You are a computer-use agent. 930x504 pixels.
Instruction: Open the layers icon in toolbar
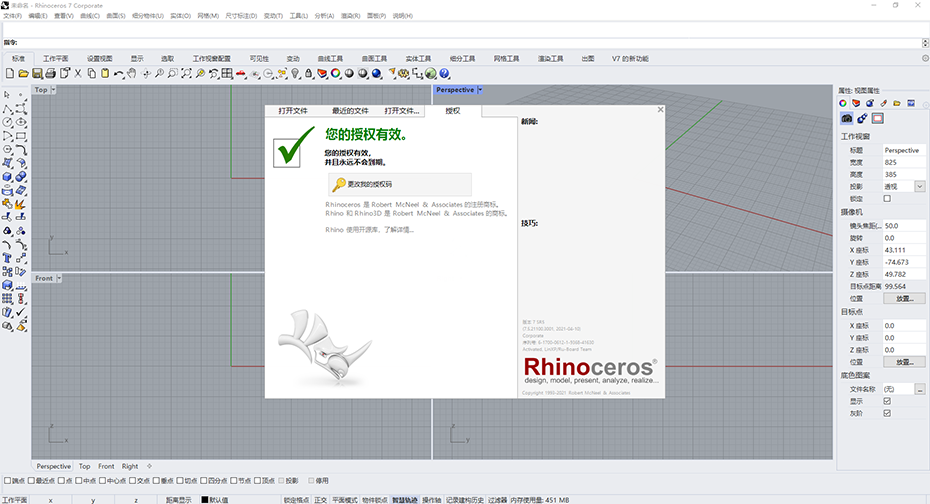(322, 74)
